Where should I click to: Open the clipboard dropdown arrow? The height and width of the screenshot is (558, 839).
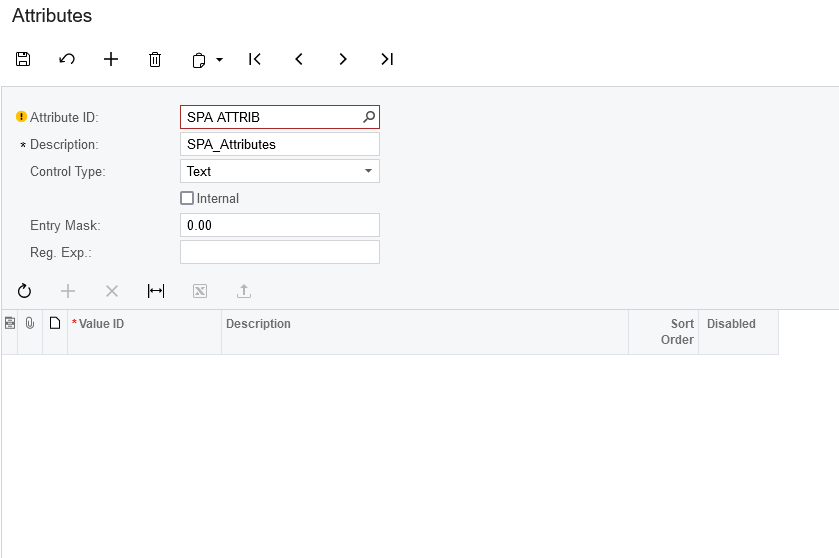[x=220, y=60]
